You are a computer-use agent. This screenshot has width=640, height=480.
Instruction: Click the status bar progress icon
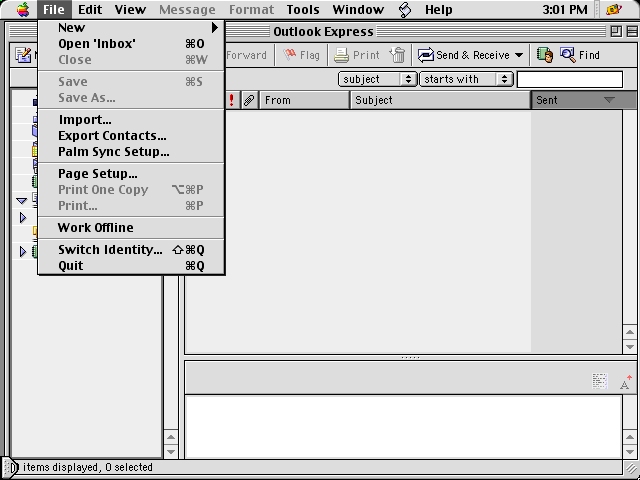tap(11, 467)
